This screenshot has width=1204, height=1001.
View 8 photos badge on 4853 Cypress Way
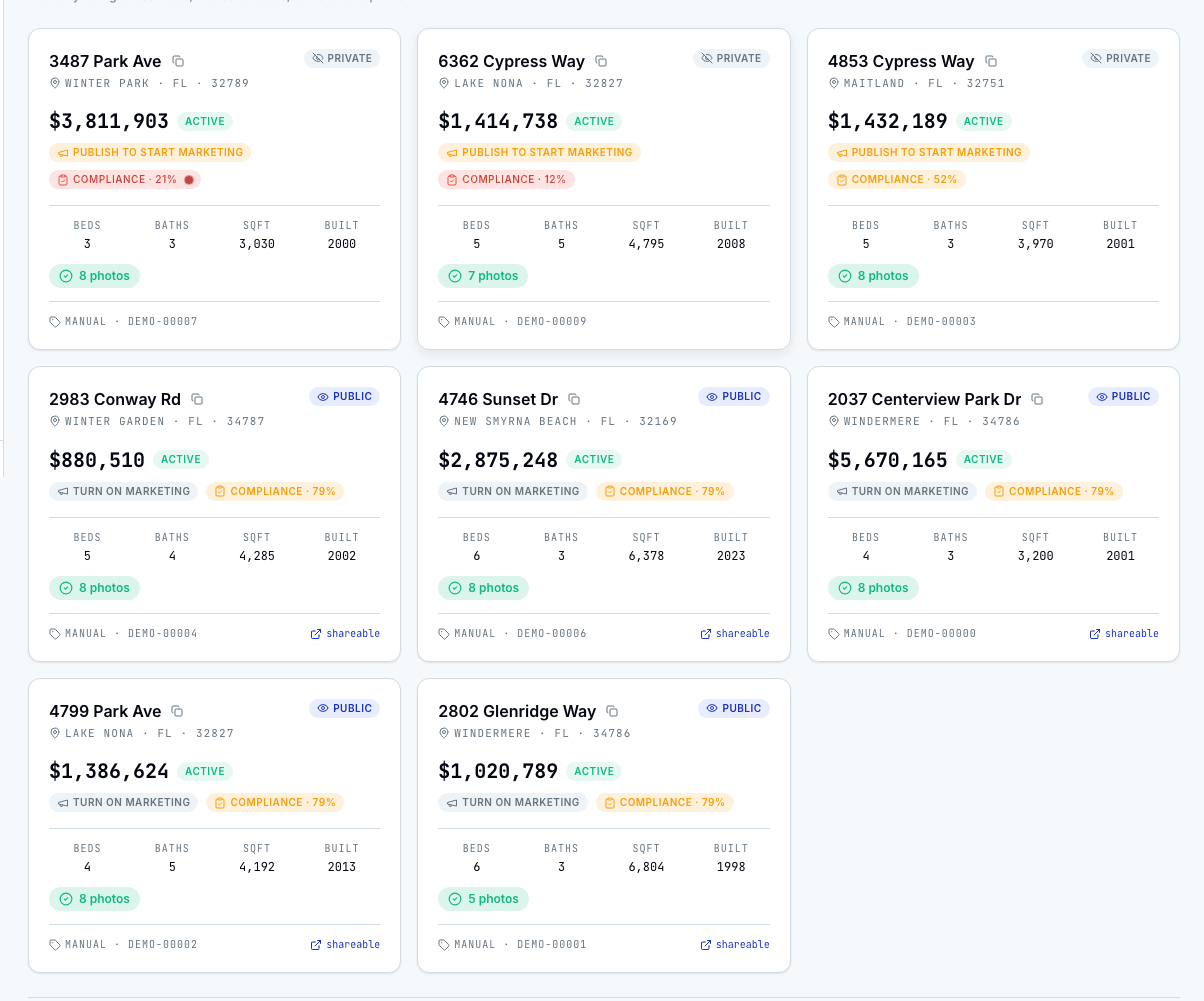point(873,276)
